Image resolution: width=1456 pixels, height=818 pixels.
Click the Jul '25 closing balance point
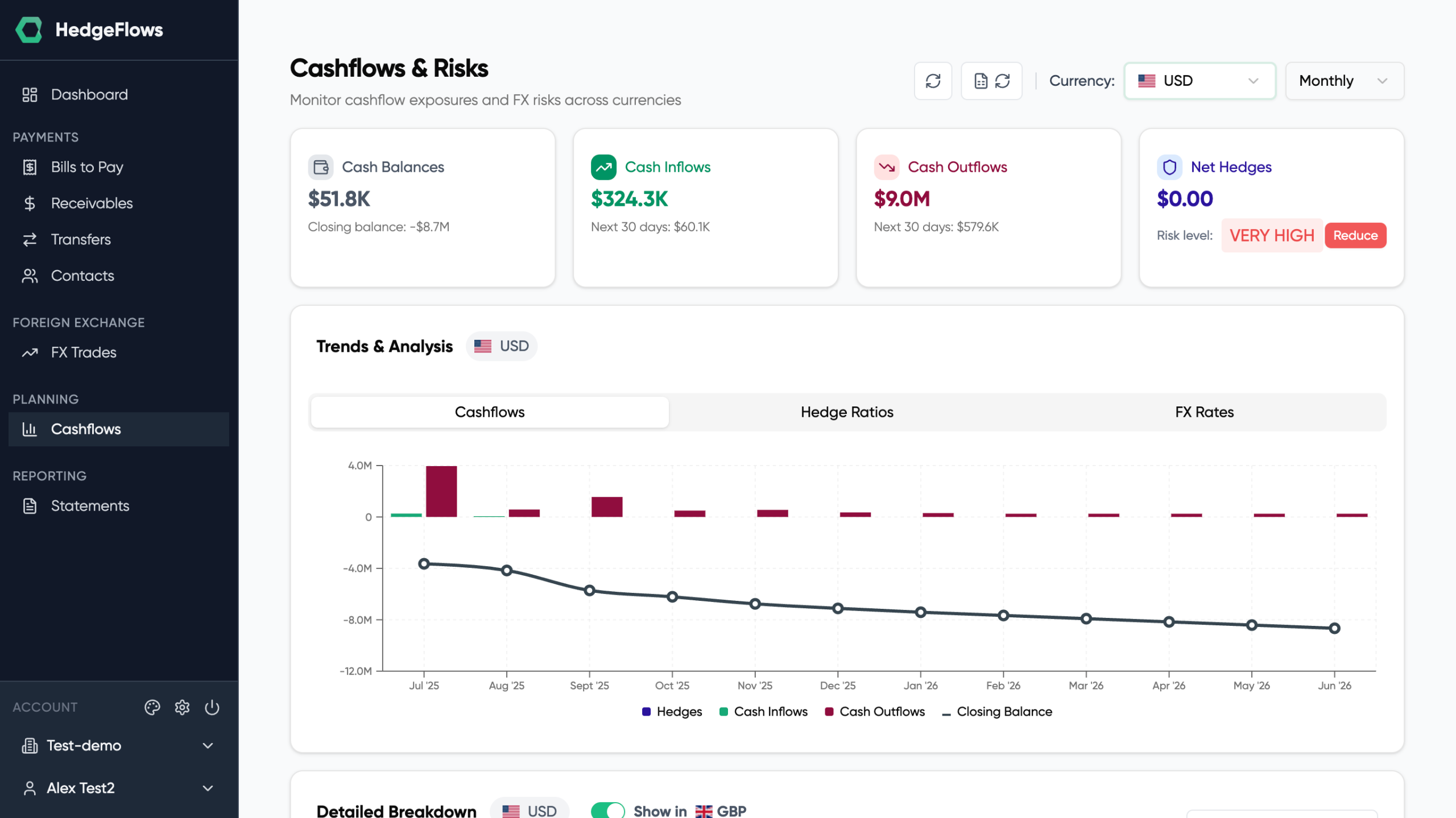coord(424,564)
